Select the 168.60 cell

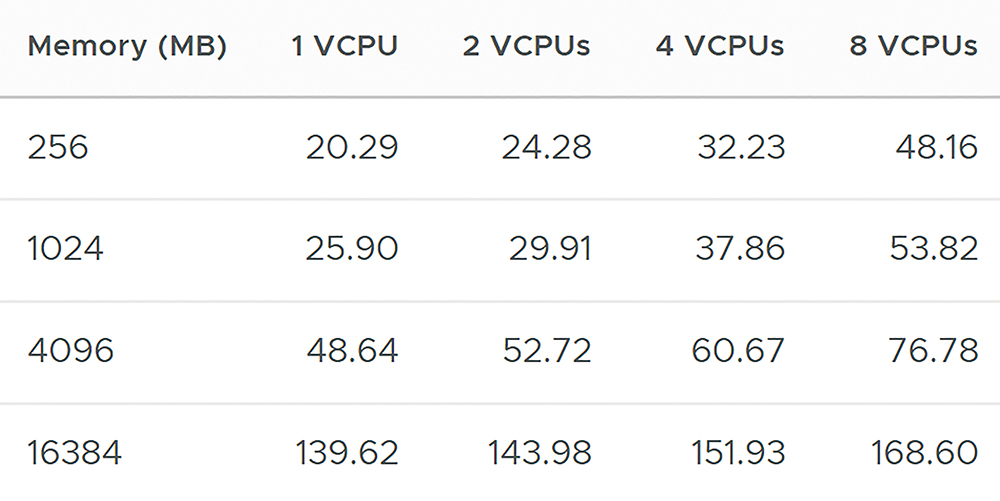point(924,453)
